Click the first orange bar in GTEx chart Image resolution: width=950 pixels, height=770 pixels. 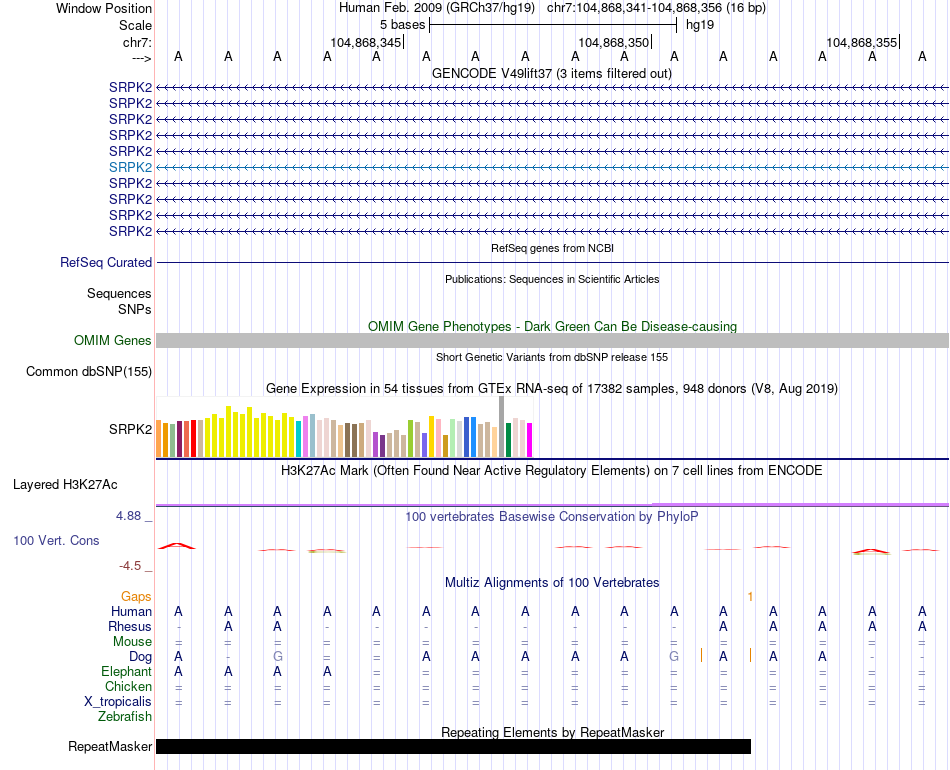(159, 439)
